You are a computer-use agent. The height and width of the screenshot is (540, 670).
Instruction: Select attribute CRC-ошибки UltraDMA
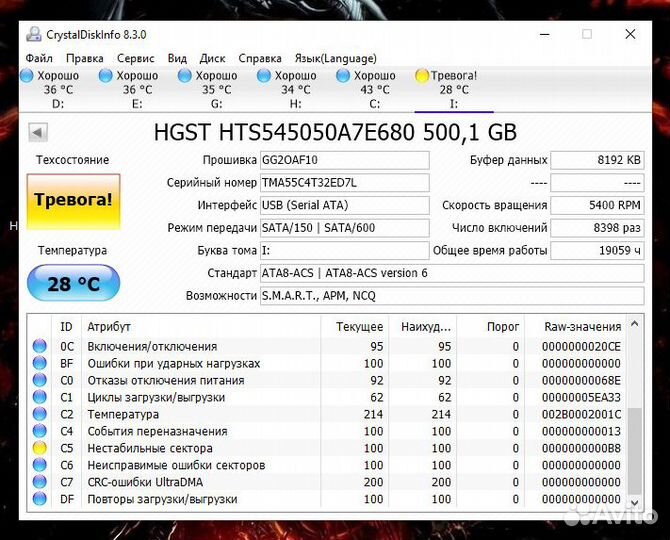click(145, 482)
